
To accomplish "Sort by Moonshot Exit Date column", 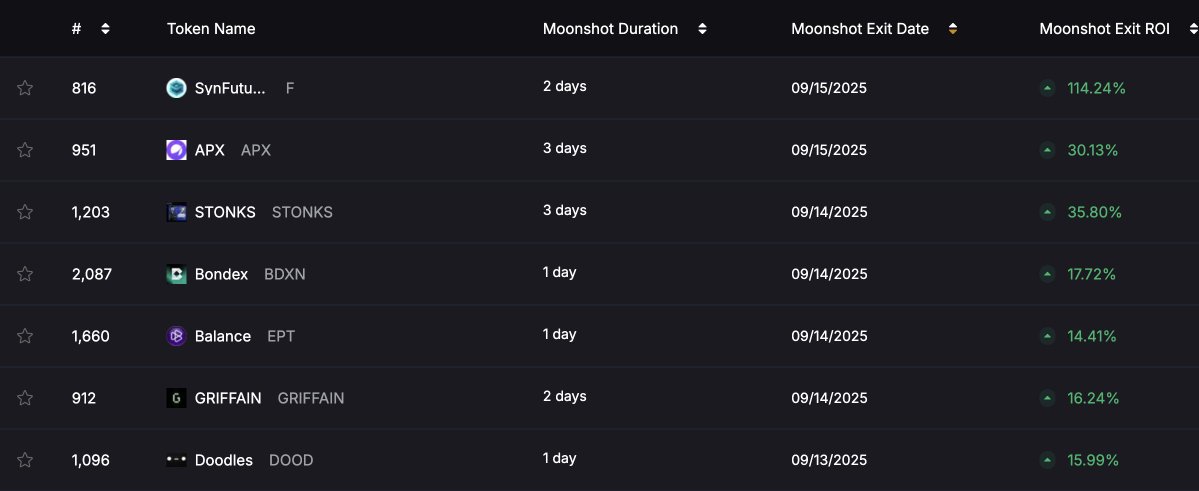I will click(952, 29).
